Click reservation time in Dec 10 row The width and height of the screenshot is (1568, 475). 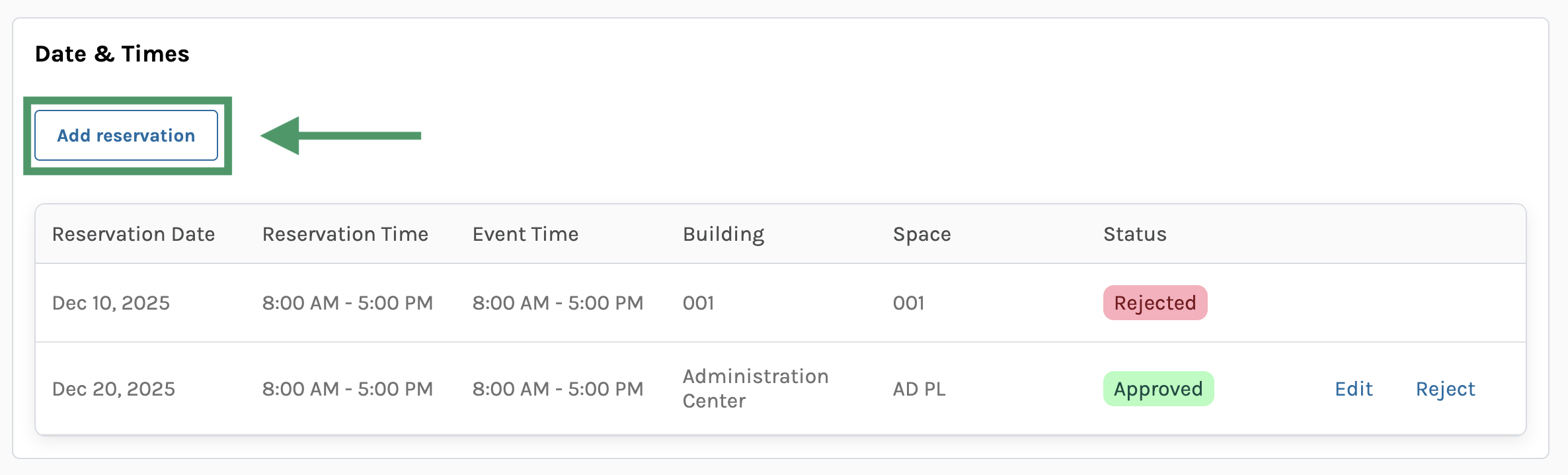tap(347, 303)
